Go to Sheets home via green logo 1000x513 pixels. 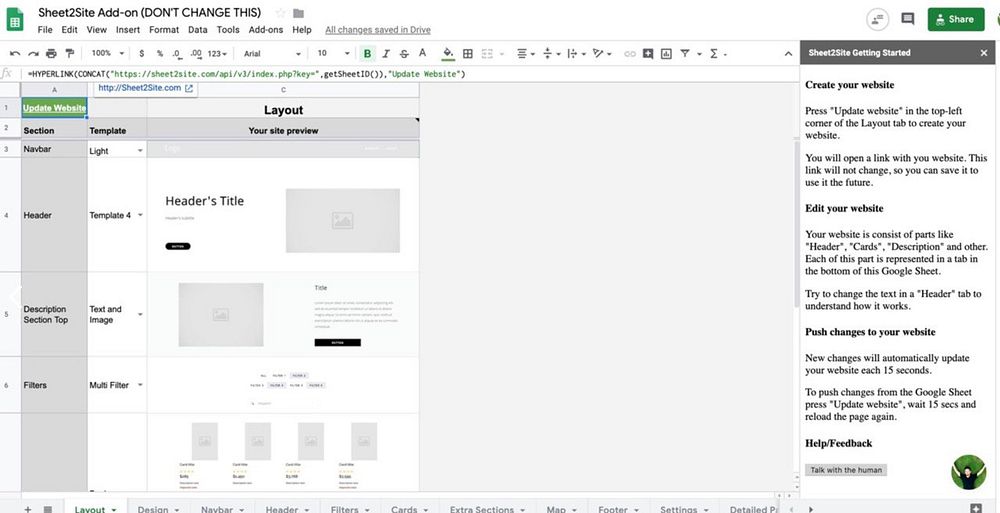[x=15, y=19]
